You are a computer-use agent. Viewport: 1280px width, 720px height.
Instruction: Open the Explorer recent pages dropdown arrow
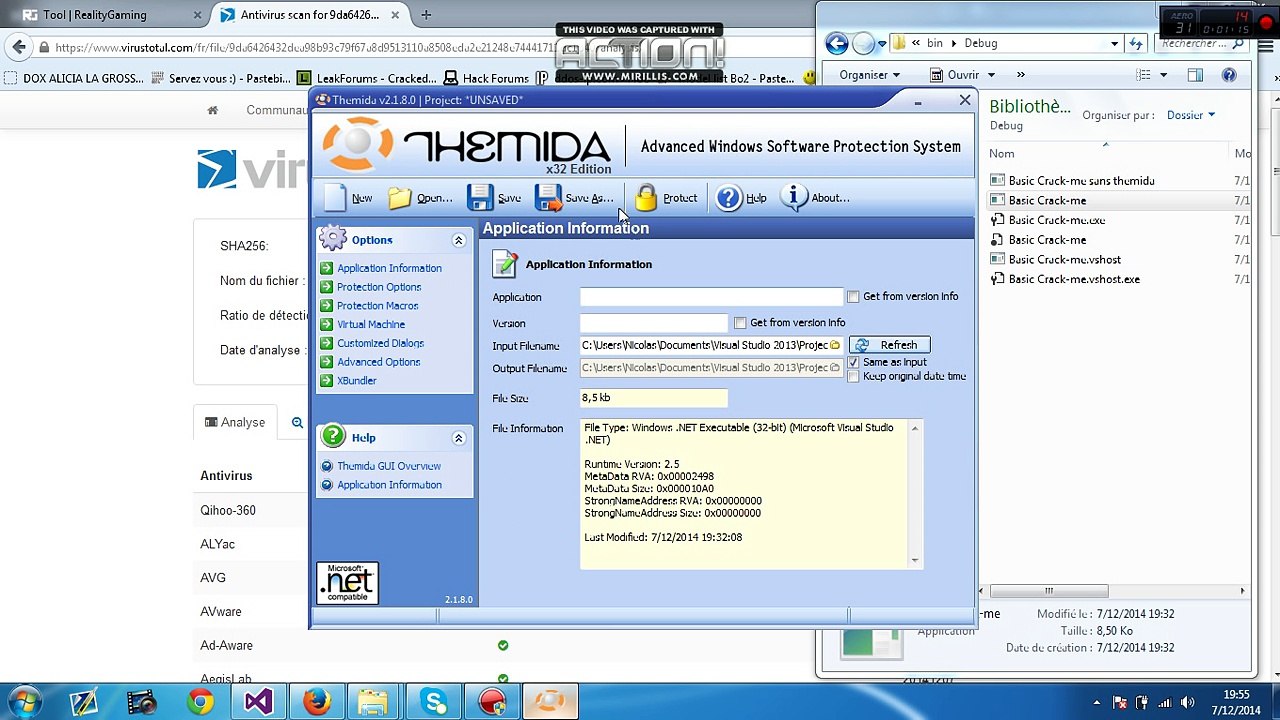(x=884, y=44)
